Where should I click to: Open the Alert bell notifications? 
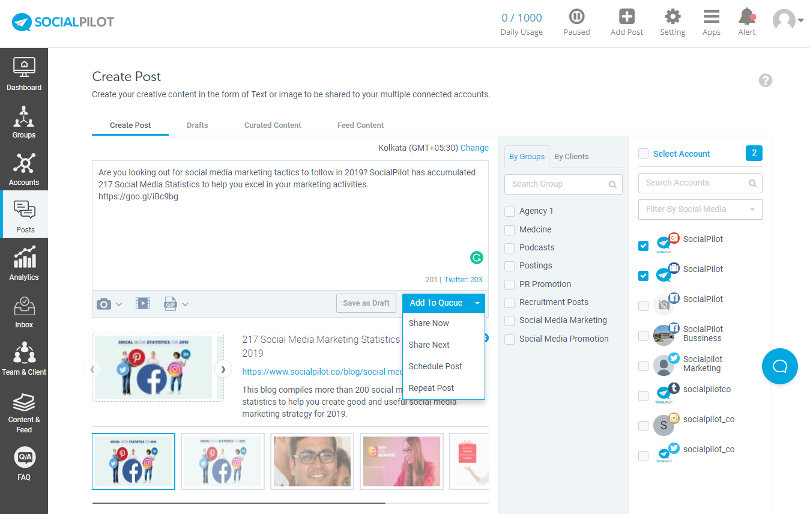pos(746,17)
